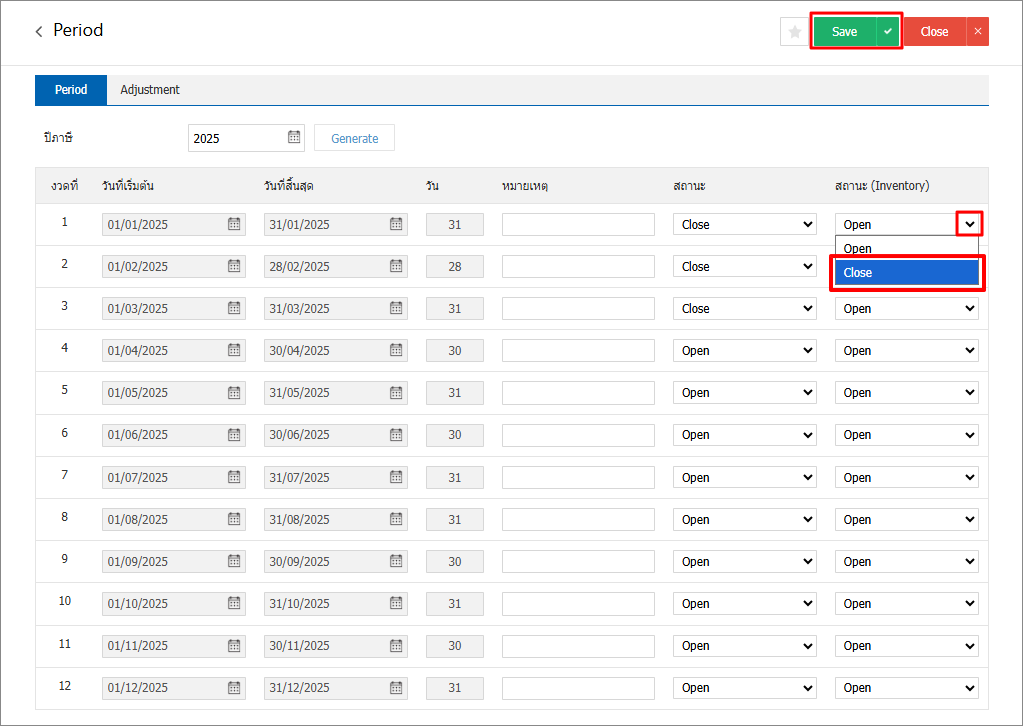
Task: Select Close option in Inventory dropdown list
Action: click(906, 272)
